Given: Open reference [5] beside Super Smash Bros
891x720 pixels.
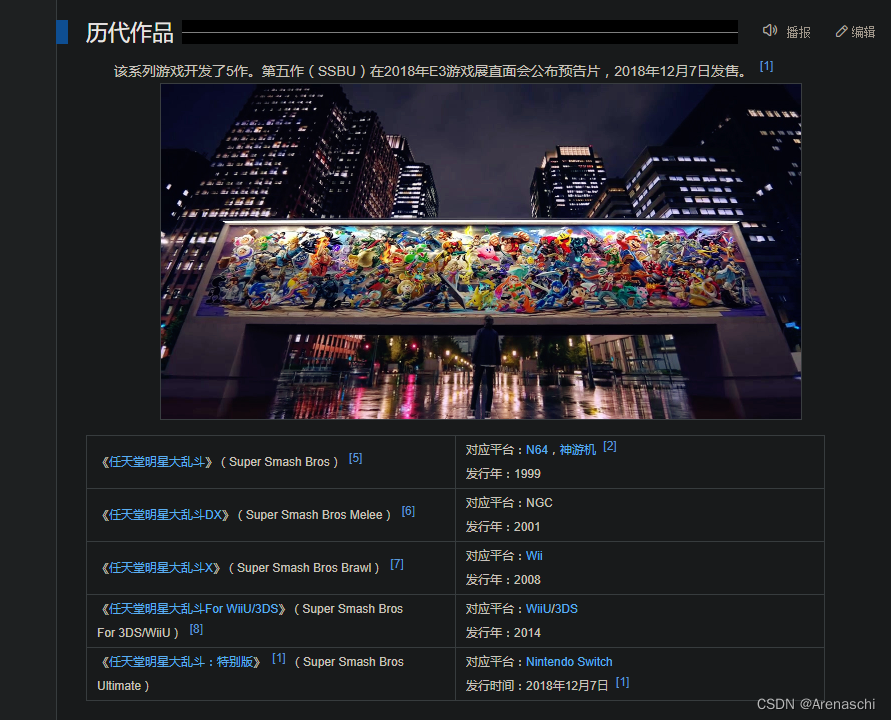Looking at the screenshot, I should coord(355,458).
